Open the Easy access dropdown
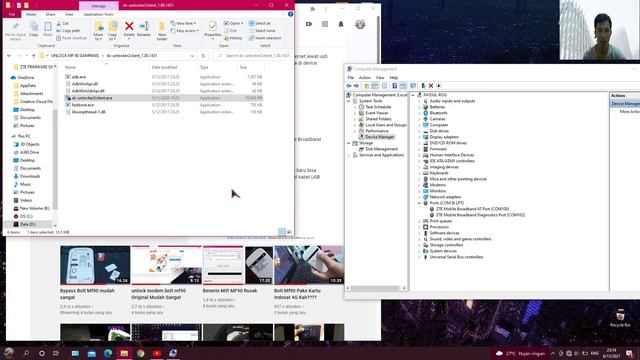 185,31
